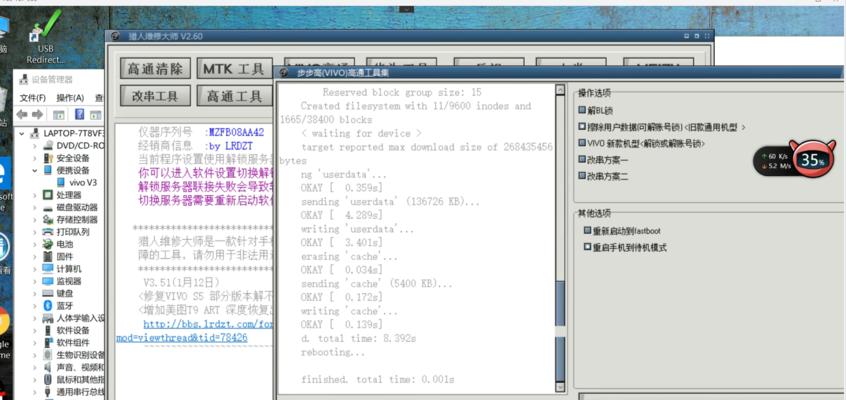Click the blue help icon in Device Manager toolbar

tap(79, 114)
